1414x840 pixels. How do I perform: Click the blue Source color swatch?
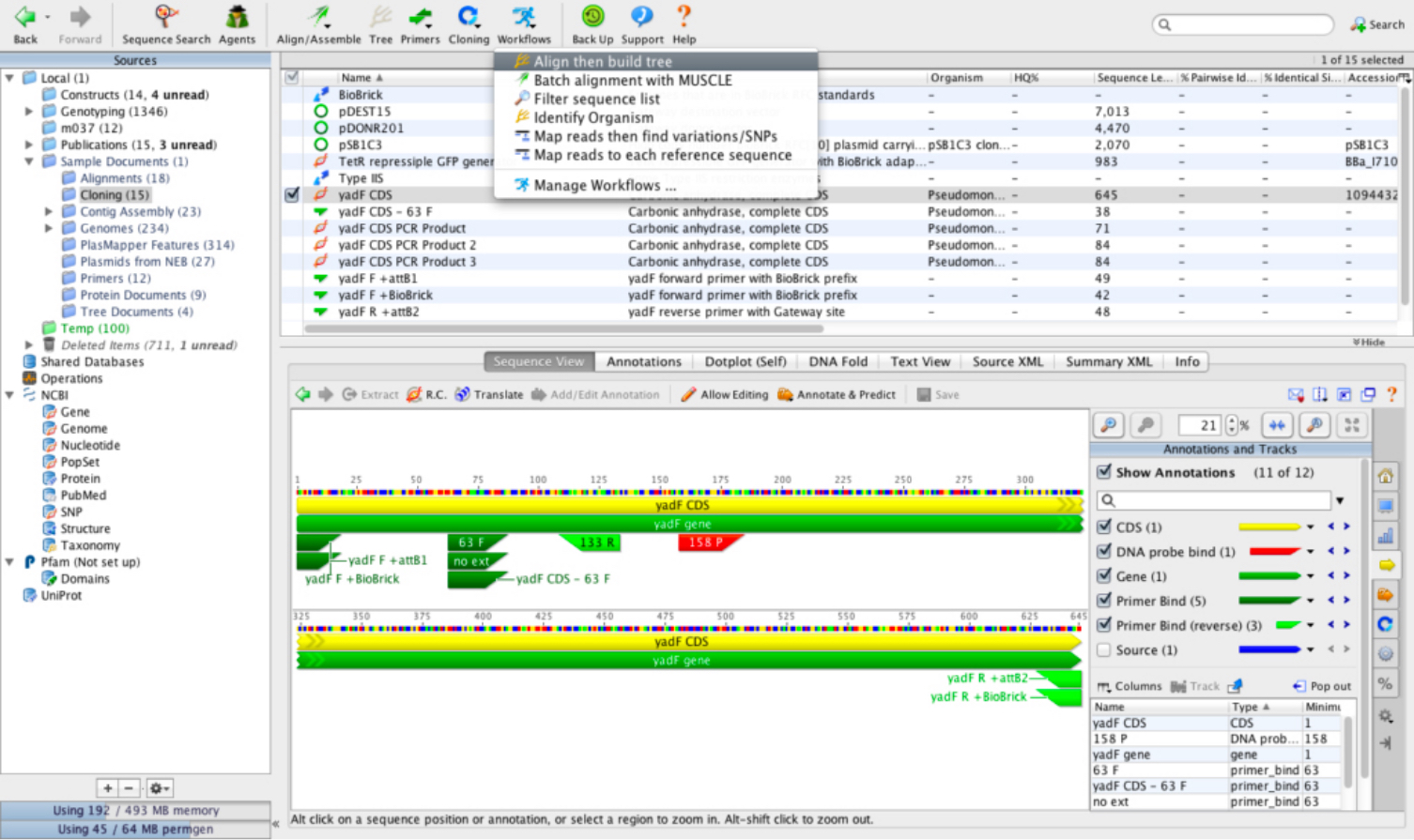(1269, 649)
